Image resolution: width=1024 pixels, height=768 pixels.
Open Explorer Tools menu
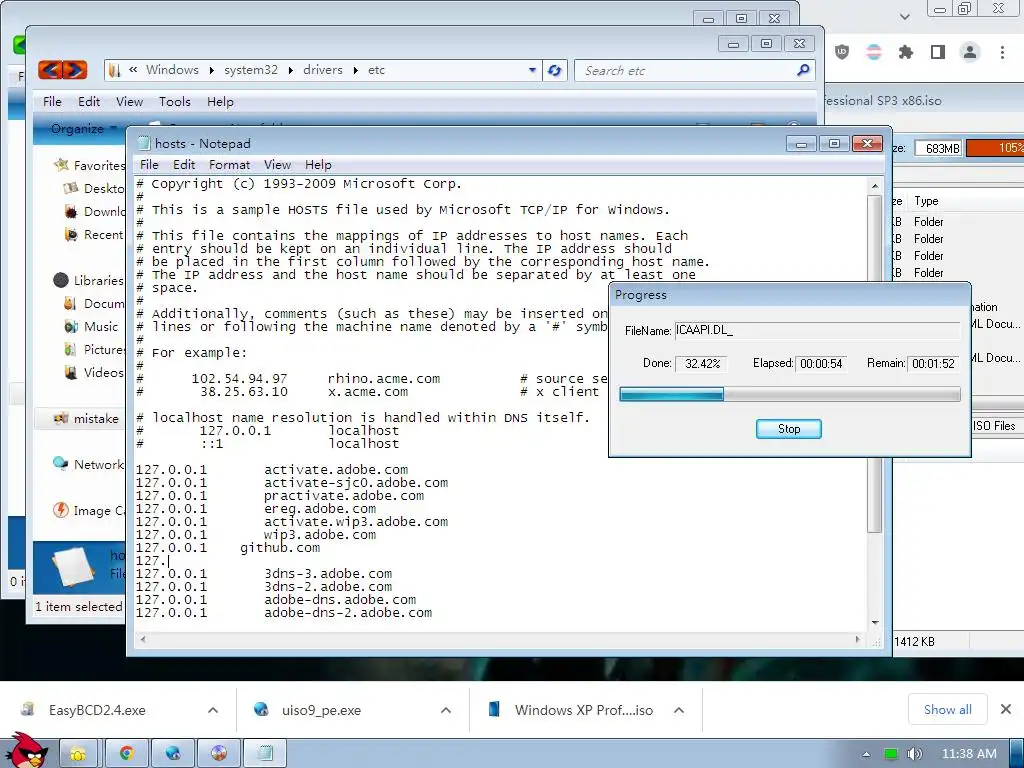pyautogui.click(x=174, y=101)
